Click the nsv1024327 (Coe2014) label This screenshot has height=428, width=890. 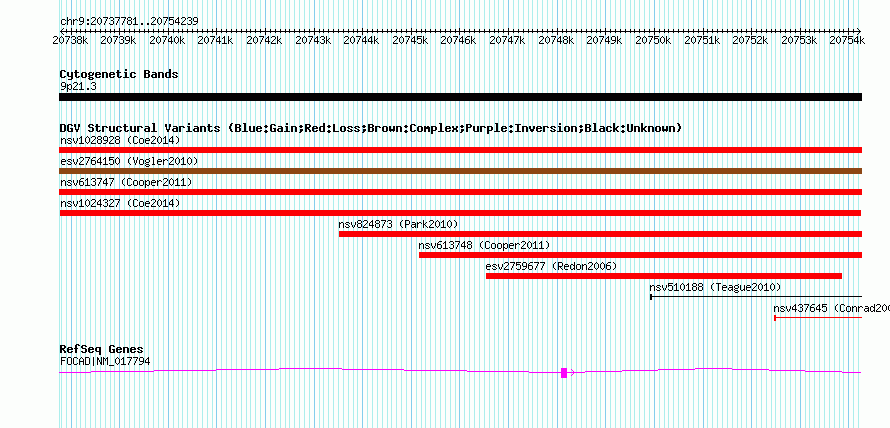coord(120,203)
